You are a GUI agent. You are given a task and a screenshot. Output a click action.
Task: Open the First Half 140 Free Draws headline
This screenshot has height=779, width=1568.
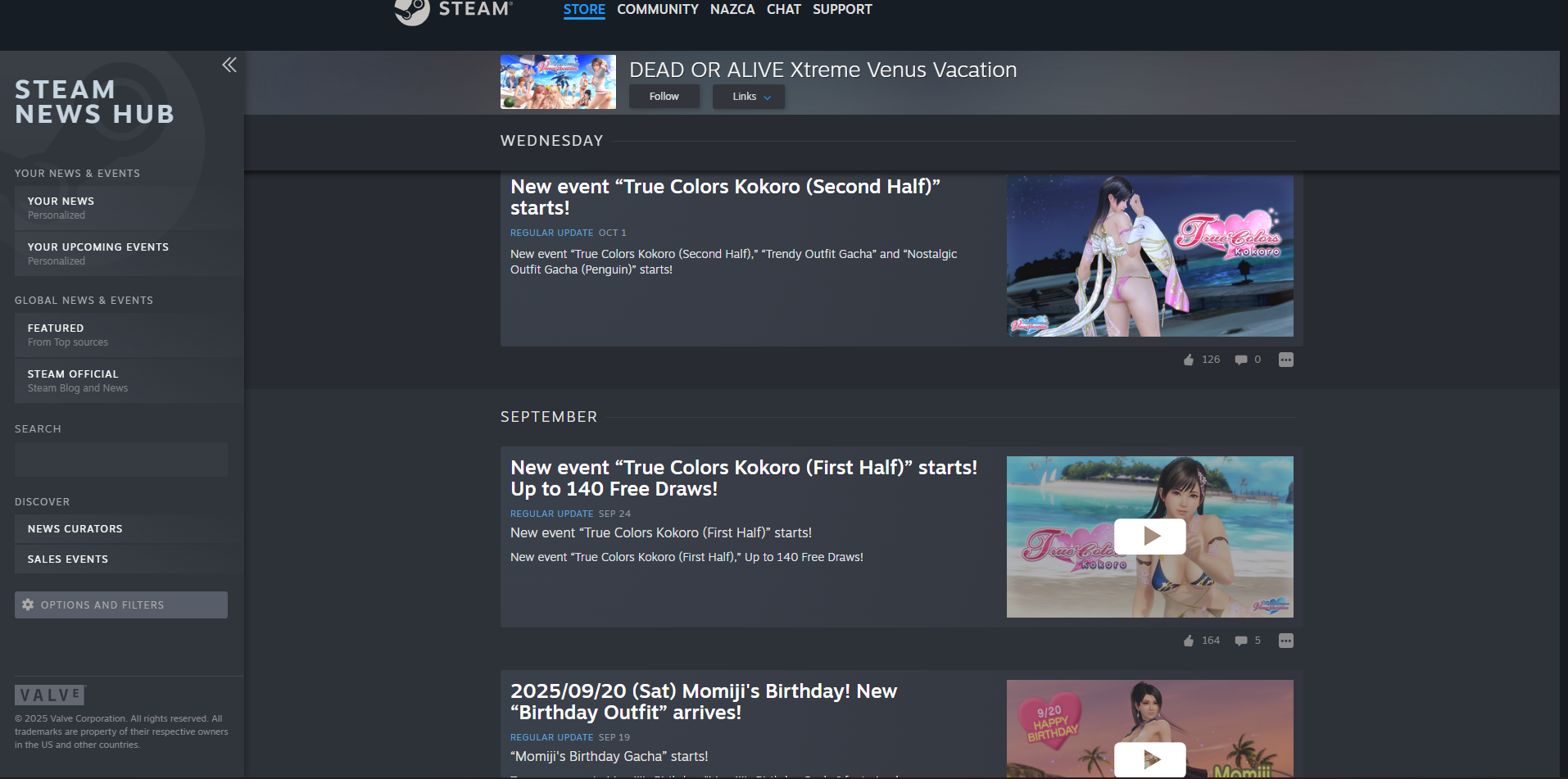[x=744, y=478]
